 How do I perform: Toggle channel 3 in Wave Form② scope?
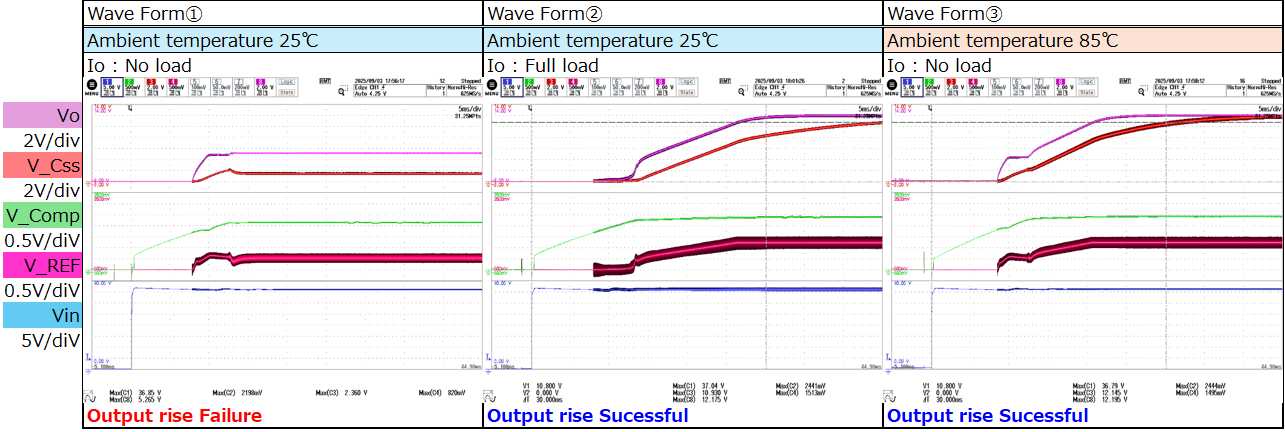555,87
